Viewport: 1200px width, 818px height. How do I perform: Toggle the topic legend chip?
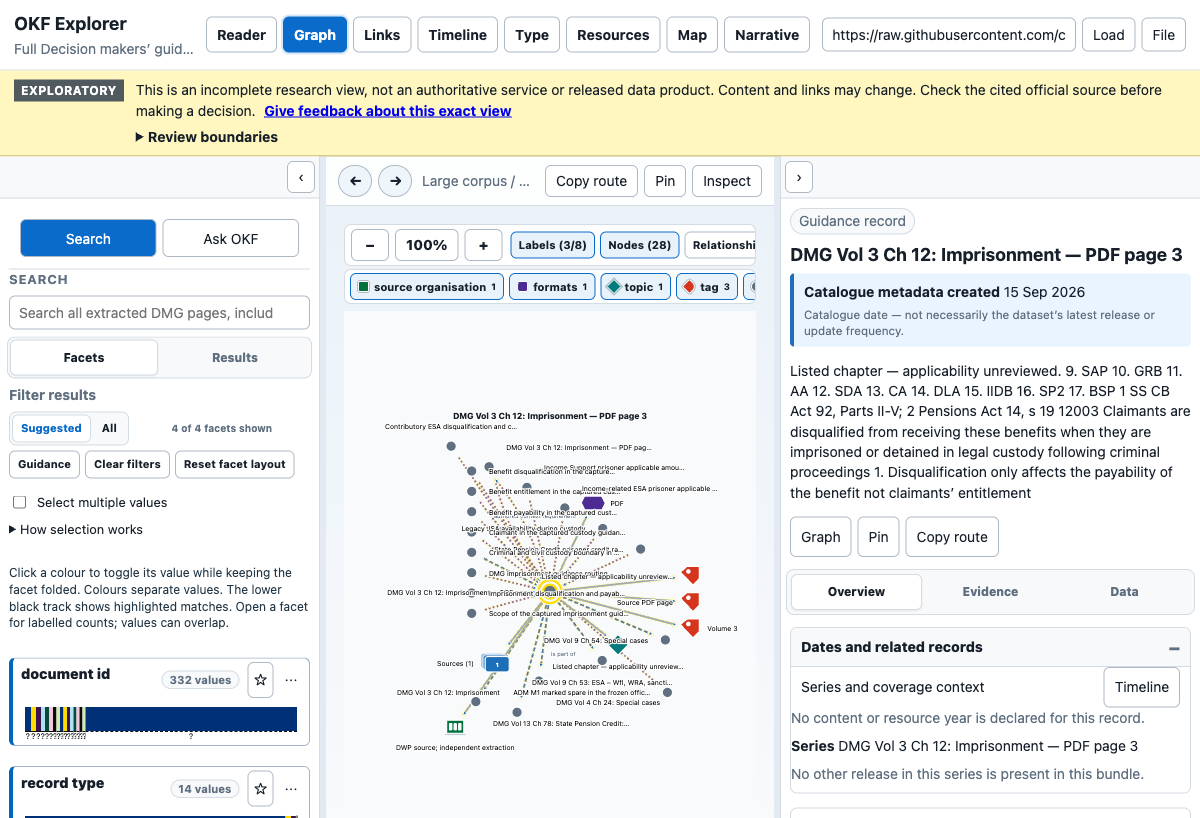point(635,287)
